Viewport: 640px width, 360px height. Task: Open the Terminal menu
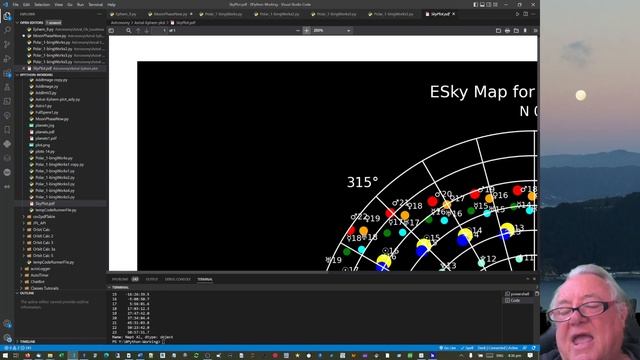click(96, 4)
